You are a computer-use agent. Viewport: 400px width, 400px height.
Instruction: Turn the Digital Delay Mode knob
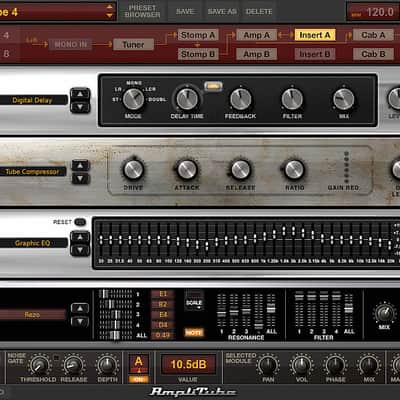click(133, 99)
